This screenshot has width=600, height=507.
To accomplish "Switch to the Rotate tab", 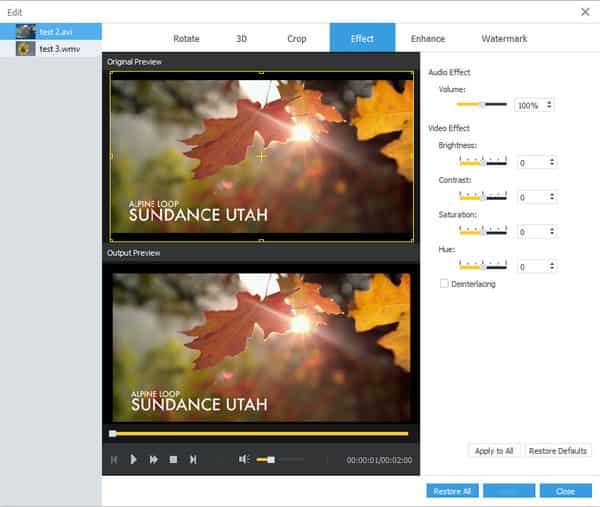I will coord(186,39).
